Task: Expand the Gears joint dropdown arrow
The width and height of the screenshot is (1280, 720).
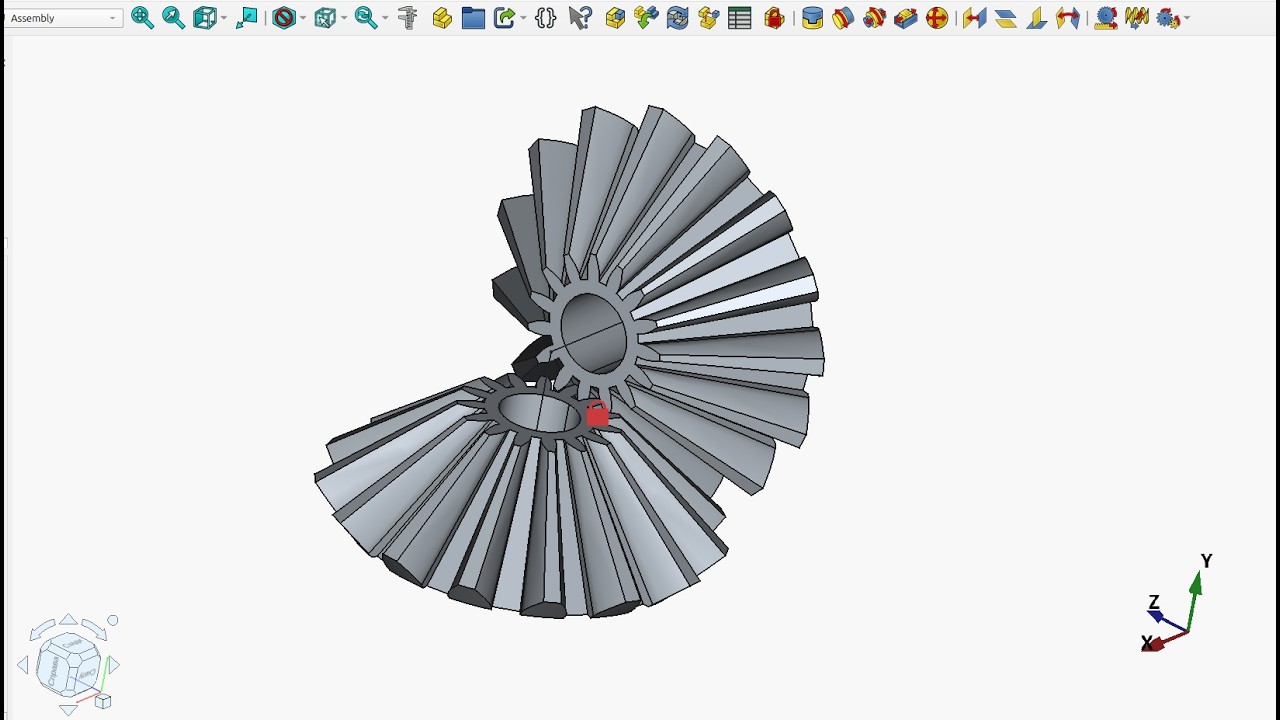Action: coord(1186,18)
